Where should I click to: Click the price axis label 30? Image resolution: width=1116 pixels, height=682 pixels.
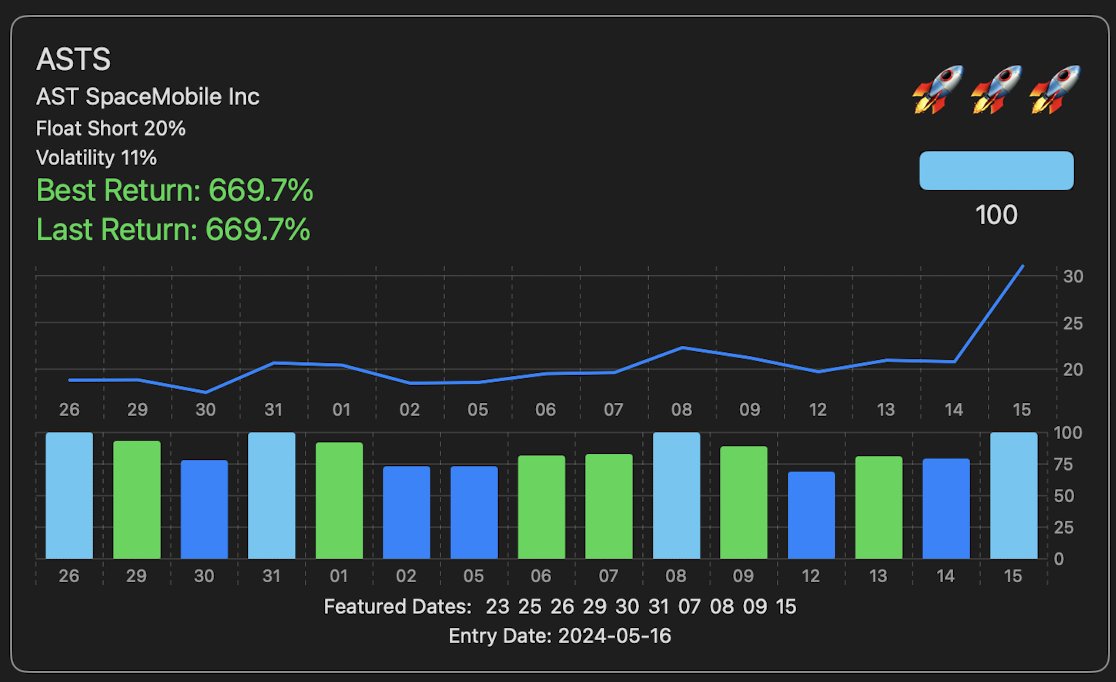(x=1073, y=276)
